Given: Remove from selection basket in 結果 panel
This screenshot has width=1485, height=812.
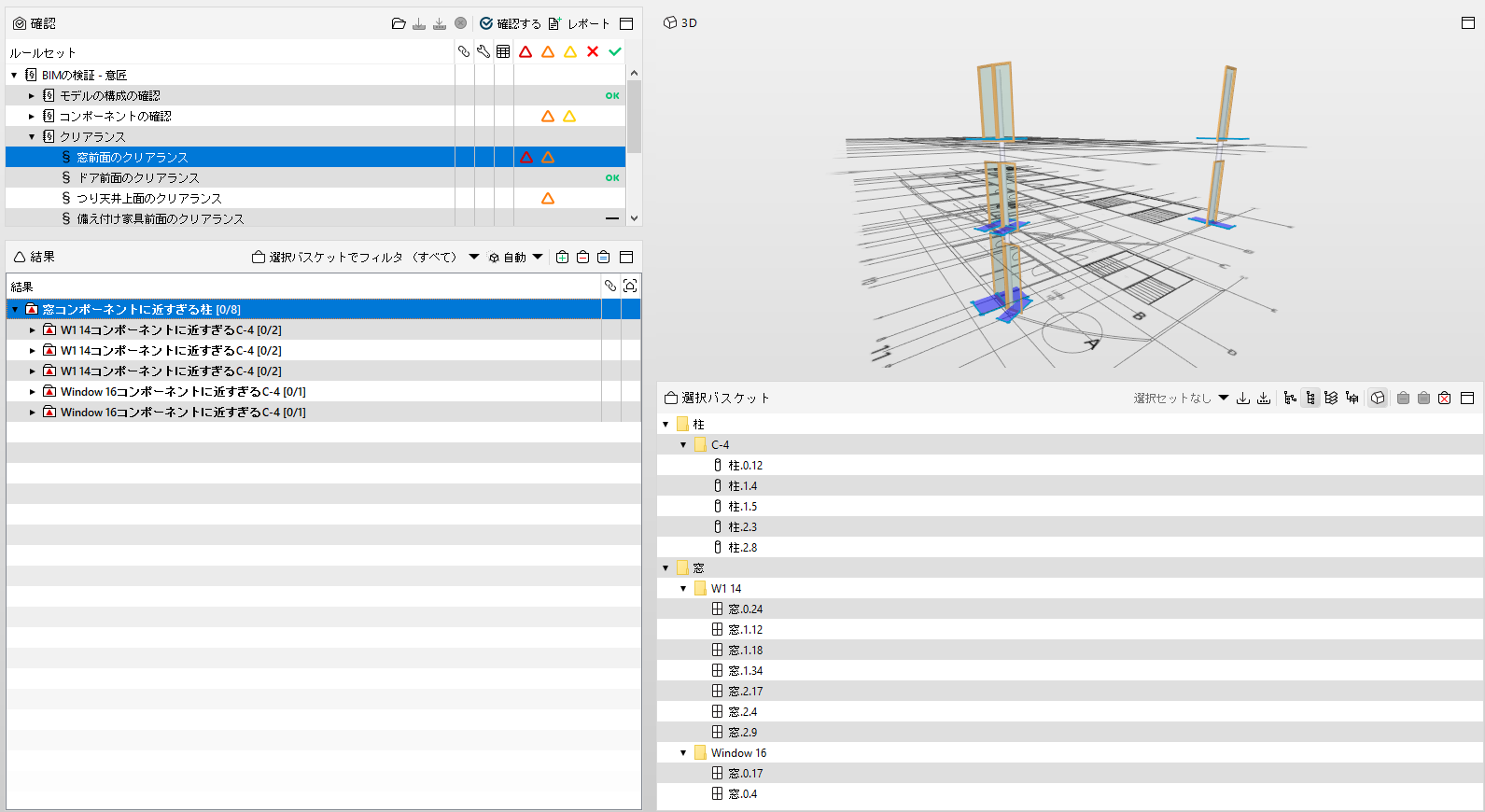Looking at the screenshot, I should coord(582,257).
